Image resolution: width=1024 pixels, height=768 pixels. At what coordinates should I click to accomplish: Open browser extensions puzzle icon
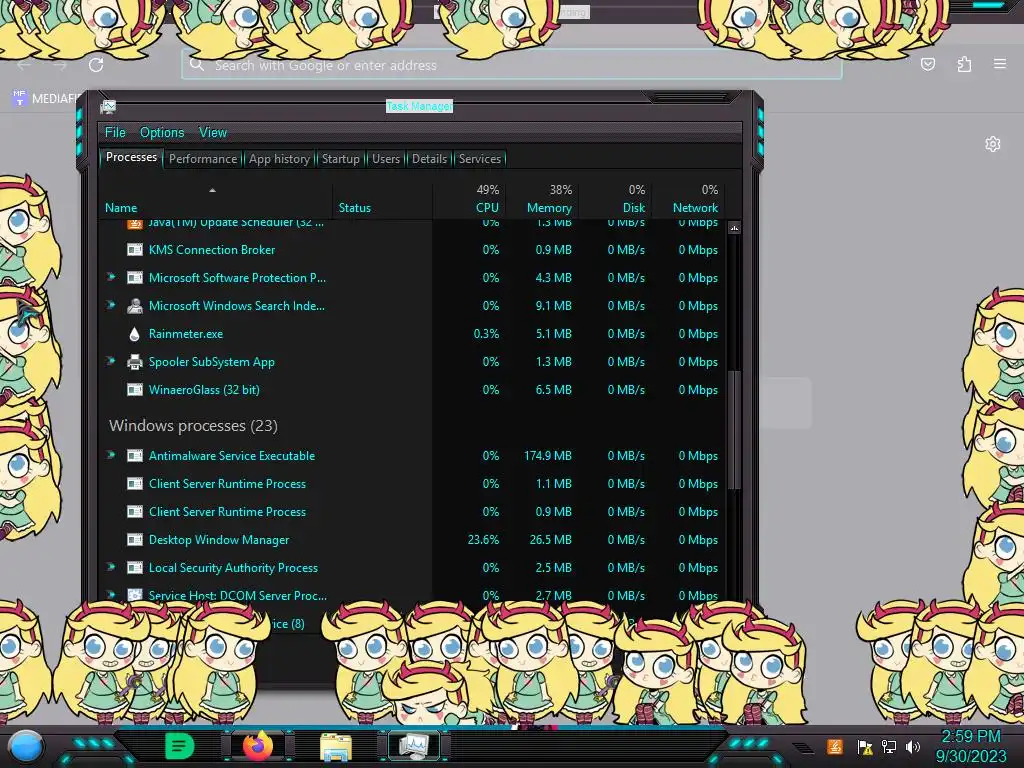pyautogui.click(x=964, y=64)
